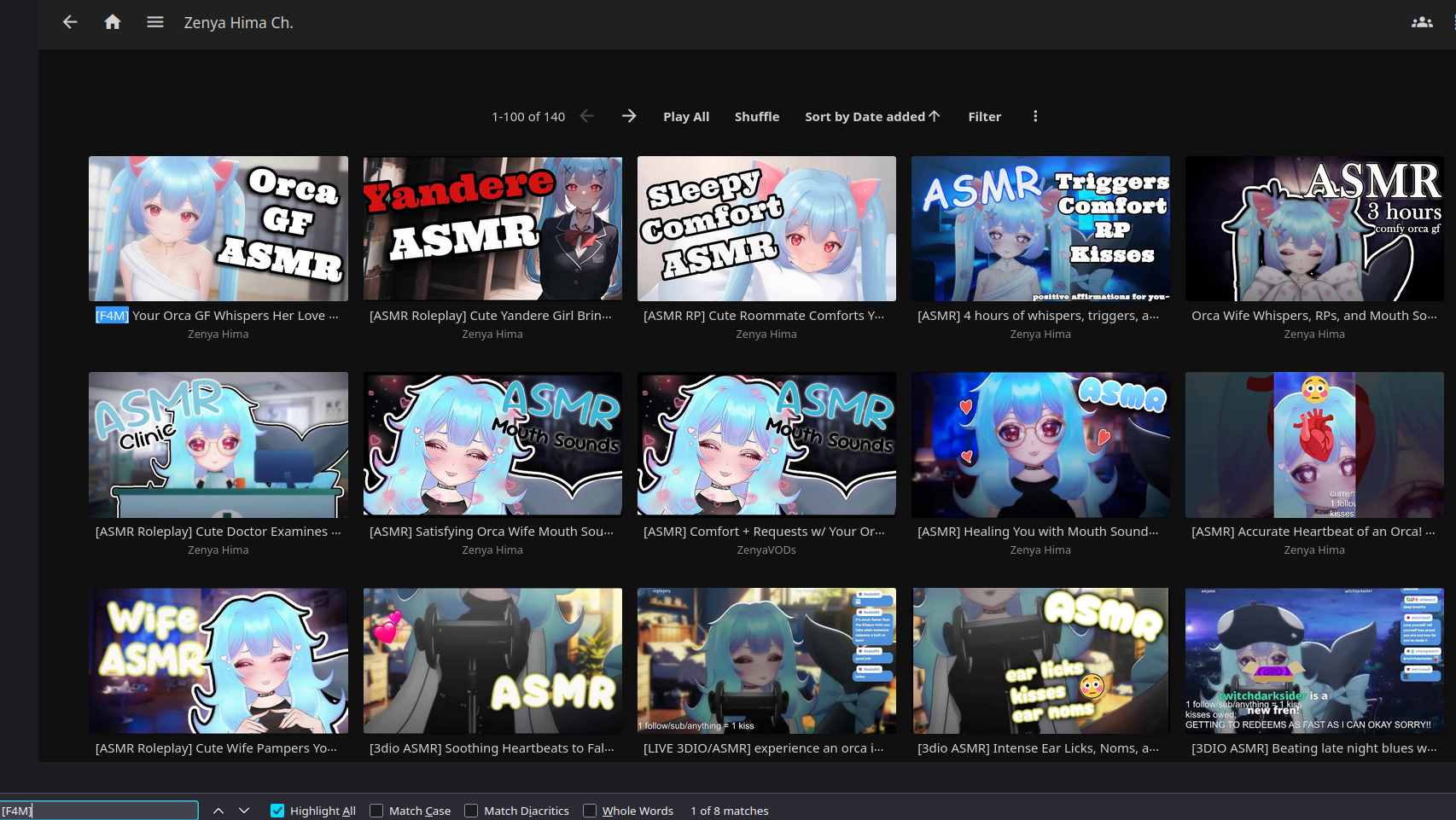Viewport: 1456px width, 820px height.
Task: Jump to previous find match arrow
Action: tap(218, 811)
